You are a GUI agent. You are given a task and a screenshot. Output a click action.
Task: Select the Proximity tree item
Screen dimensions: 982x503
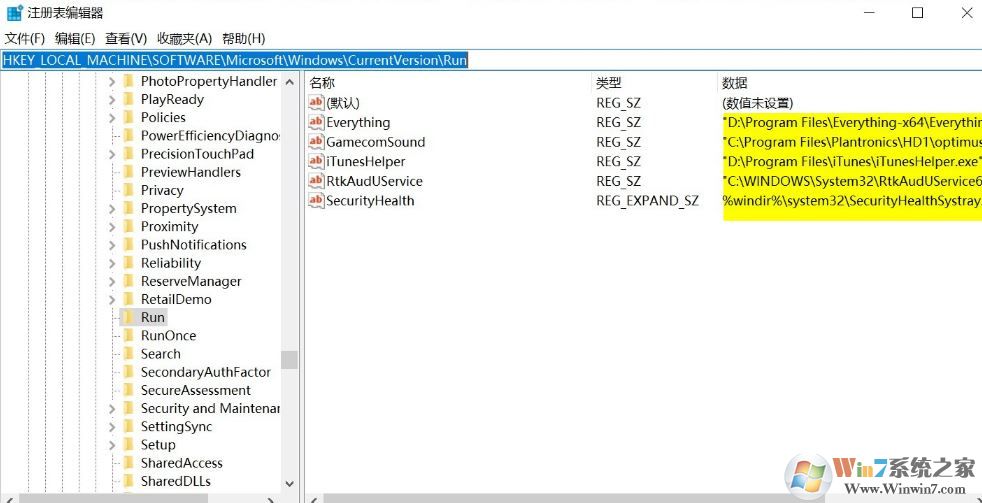point(169,227)
